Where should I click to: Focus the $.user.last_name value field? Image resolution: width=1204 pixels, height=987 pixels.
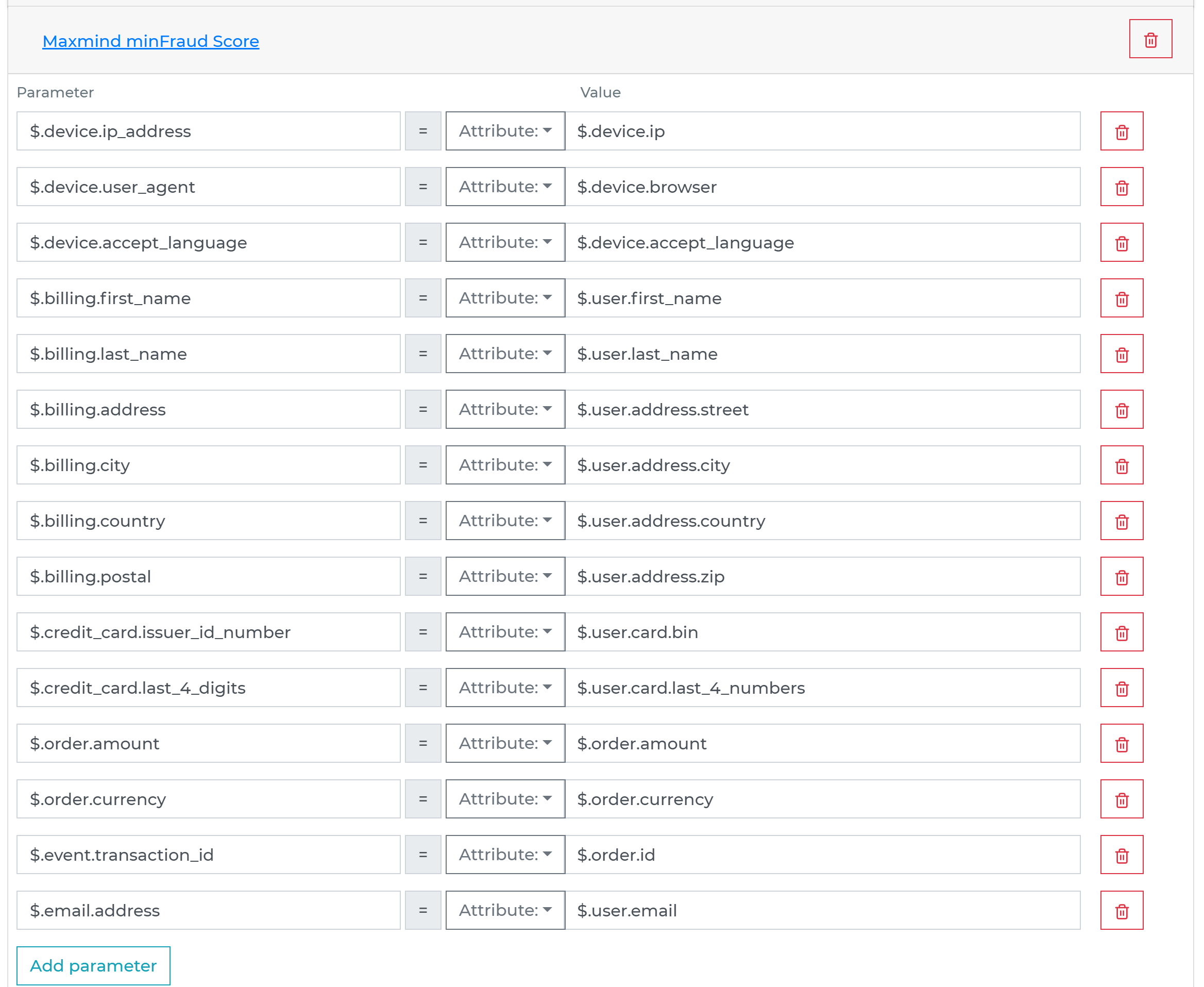click(823, 354)
